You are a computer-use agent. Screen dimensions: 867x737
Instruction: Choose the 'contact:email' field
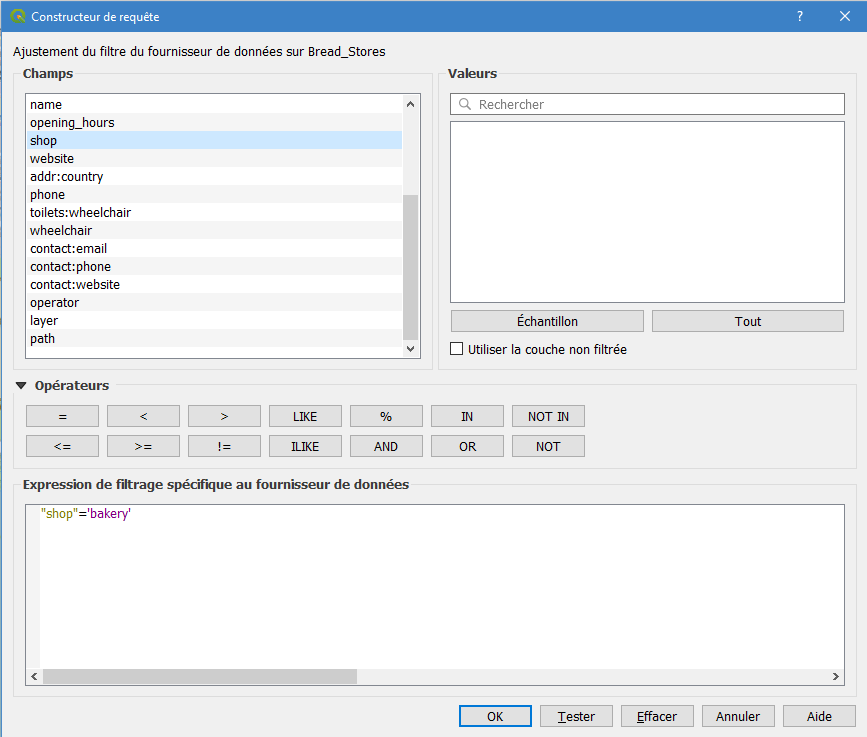[68, 249]
